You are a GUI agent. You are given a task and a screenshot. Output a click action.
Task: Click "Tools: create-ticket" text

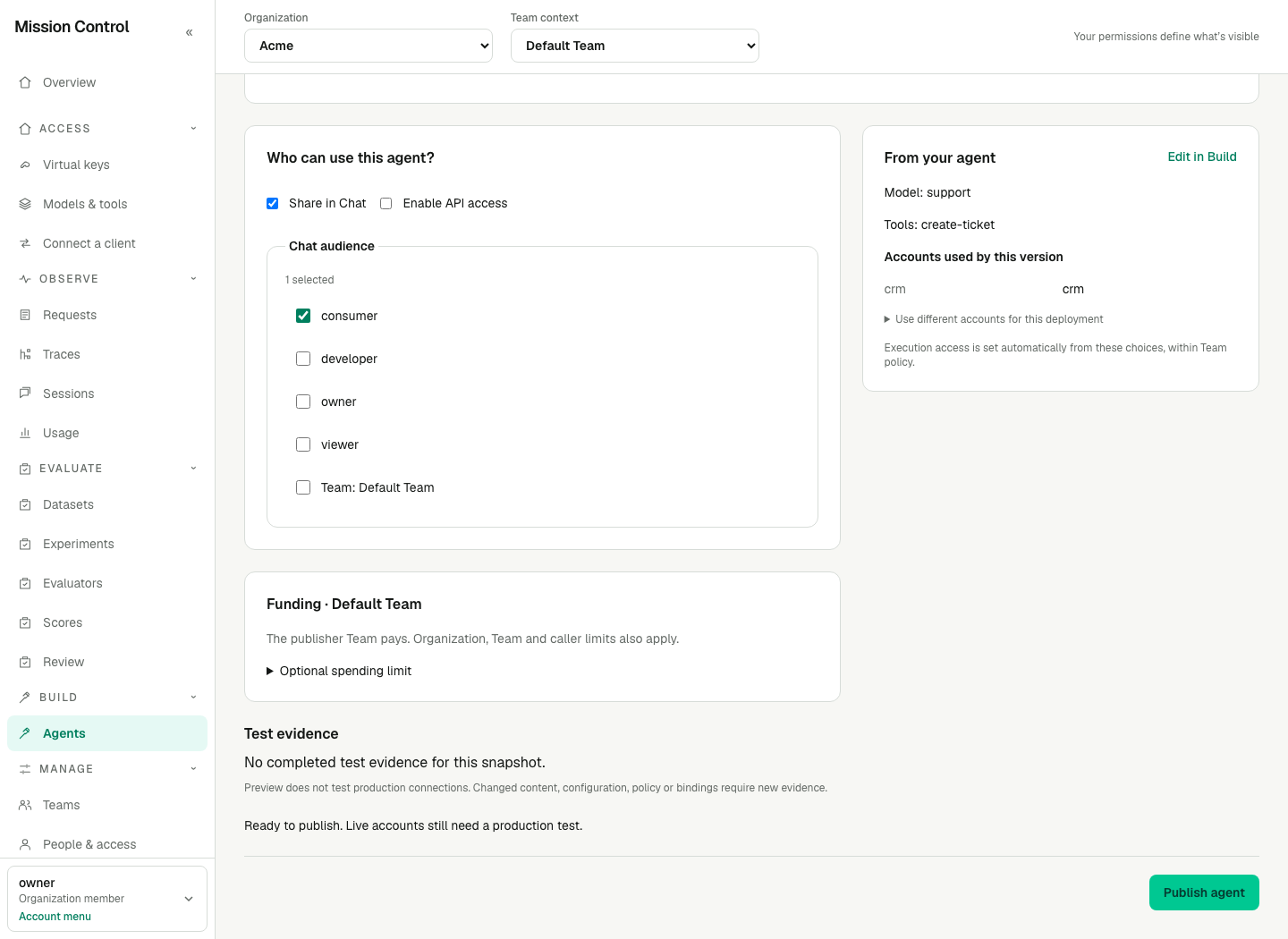coord(939,224)
